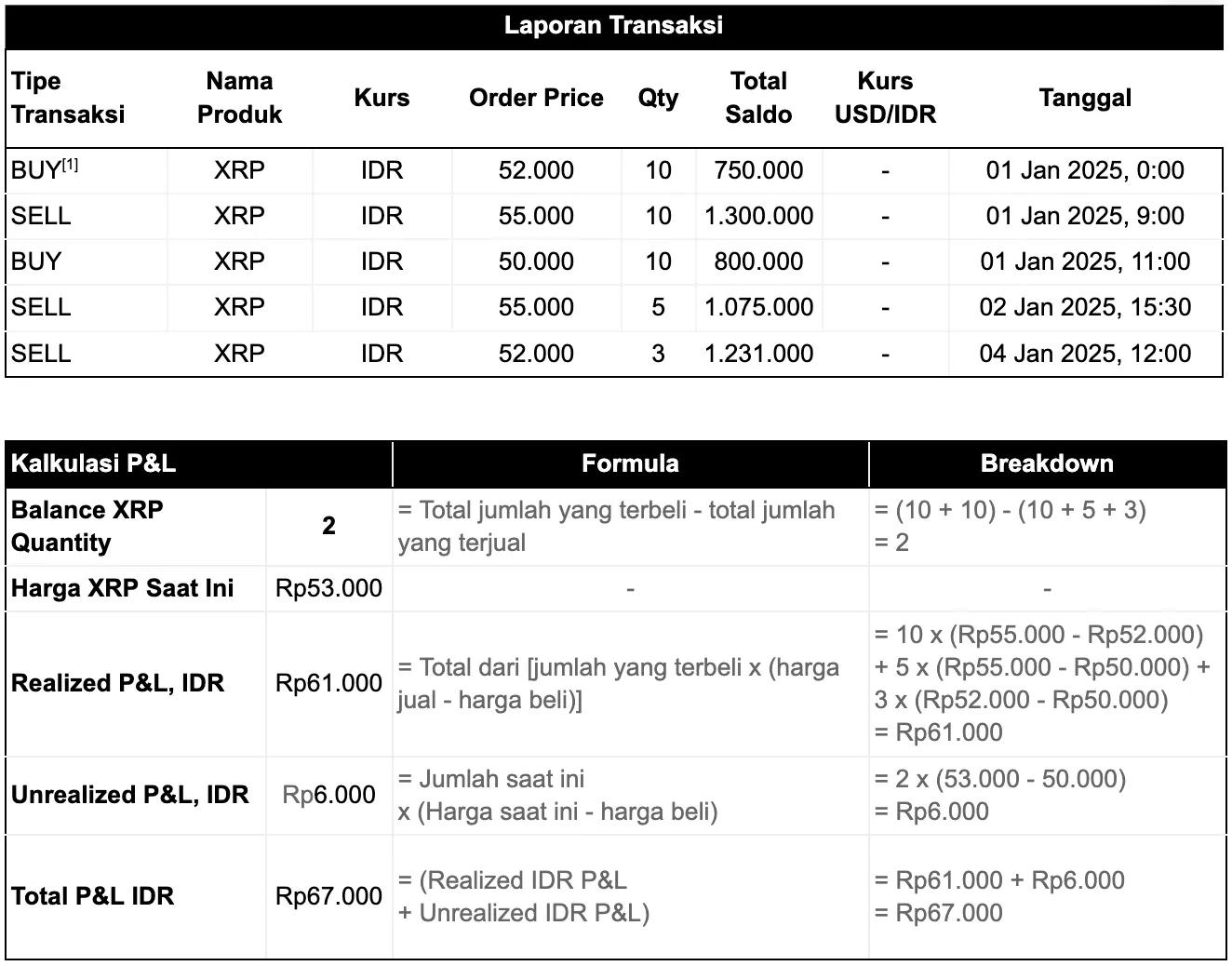
Task: Select the Order Price cell showing 50.000
Action: (536, 262)
